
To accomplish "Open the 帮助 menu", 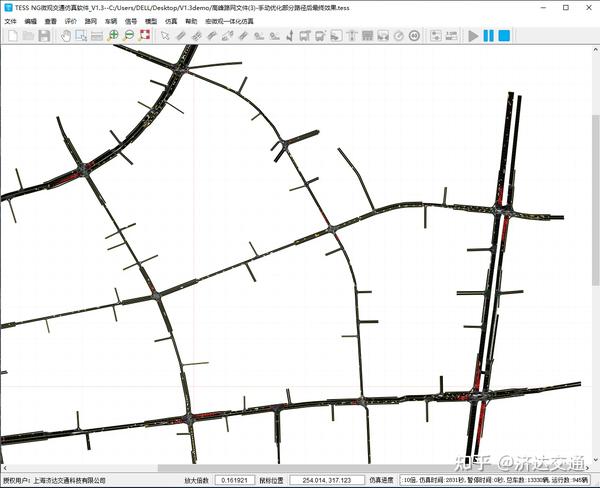I will (x=191, y=20).
